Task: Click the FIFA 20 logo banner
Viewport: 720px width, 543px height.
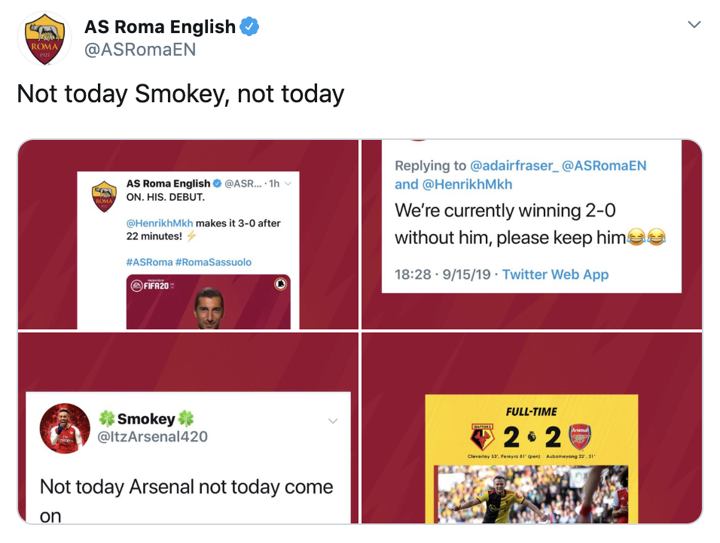Action: pos(152,286)
